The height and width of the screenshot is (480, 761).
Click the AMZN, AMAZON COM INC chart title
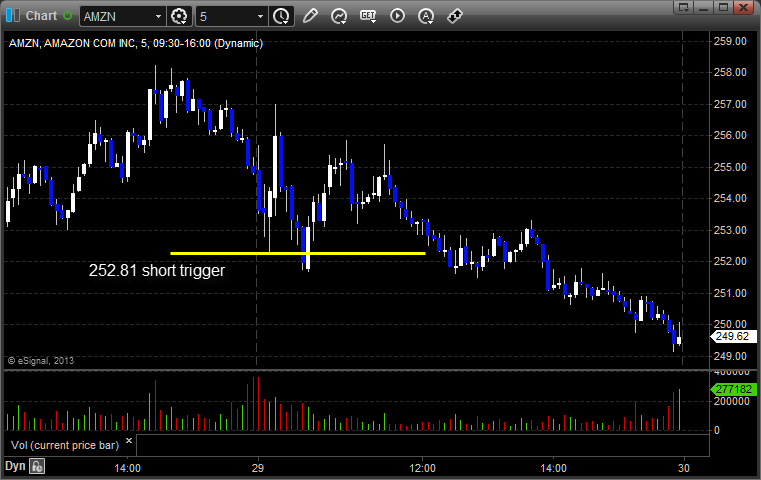tap(136, 43)
